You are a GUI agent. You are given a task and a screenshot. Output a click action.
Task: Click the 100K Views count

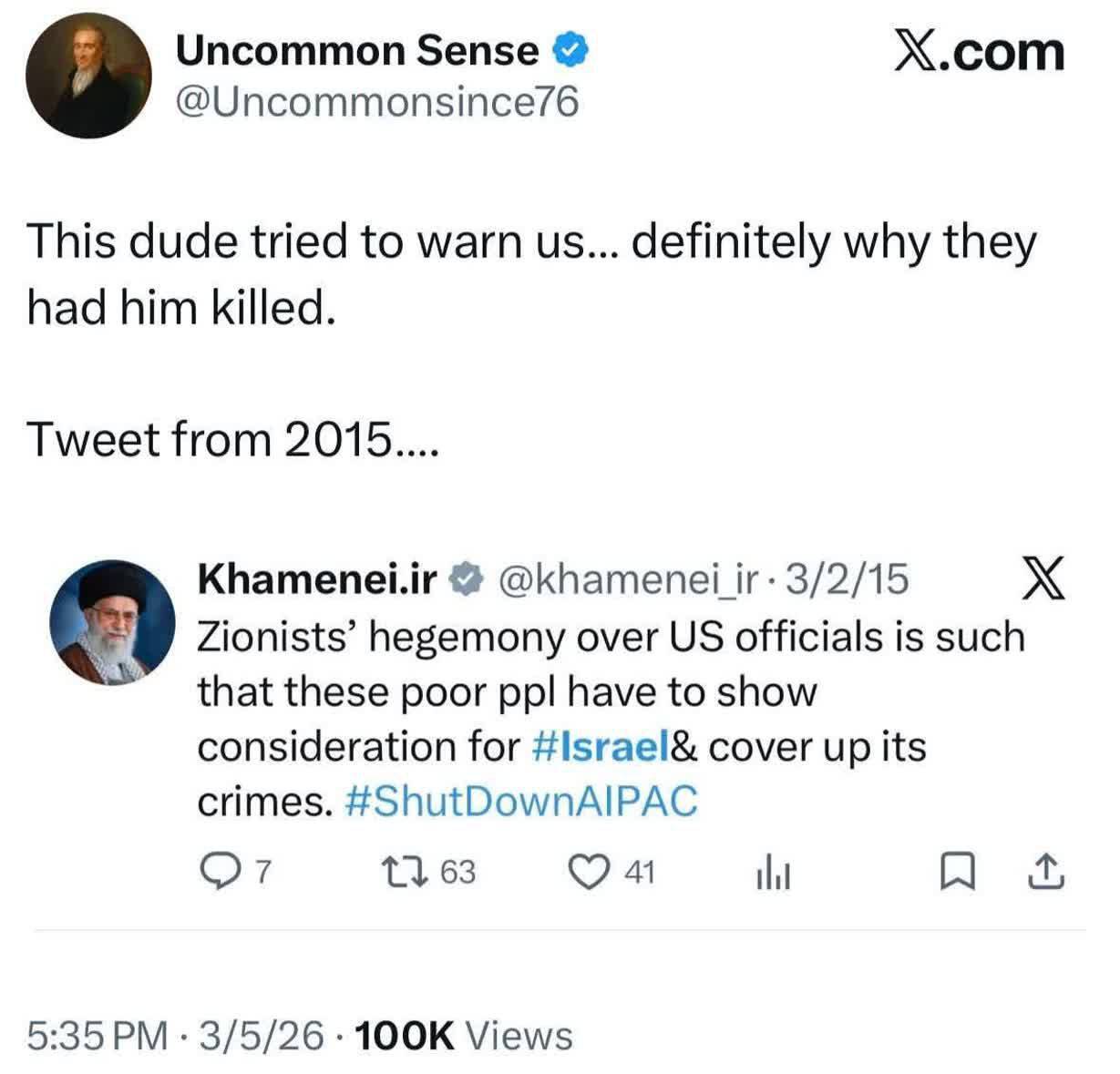pyautogui.click(x=463, y=1036)
